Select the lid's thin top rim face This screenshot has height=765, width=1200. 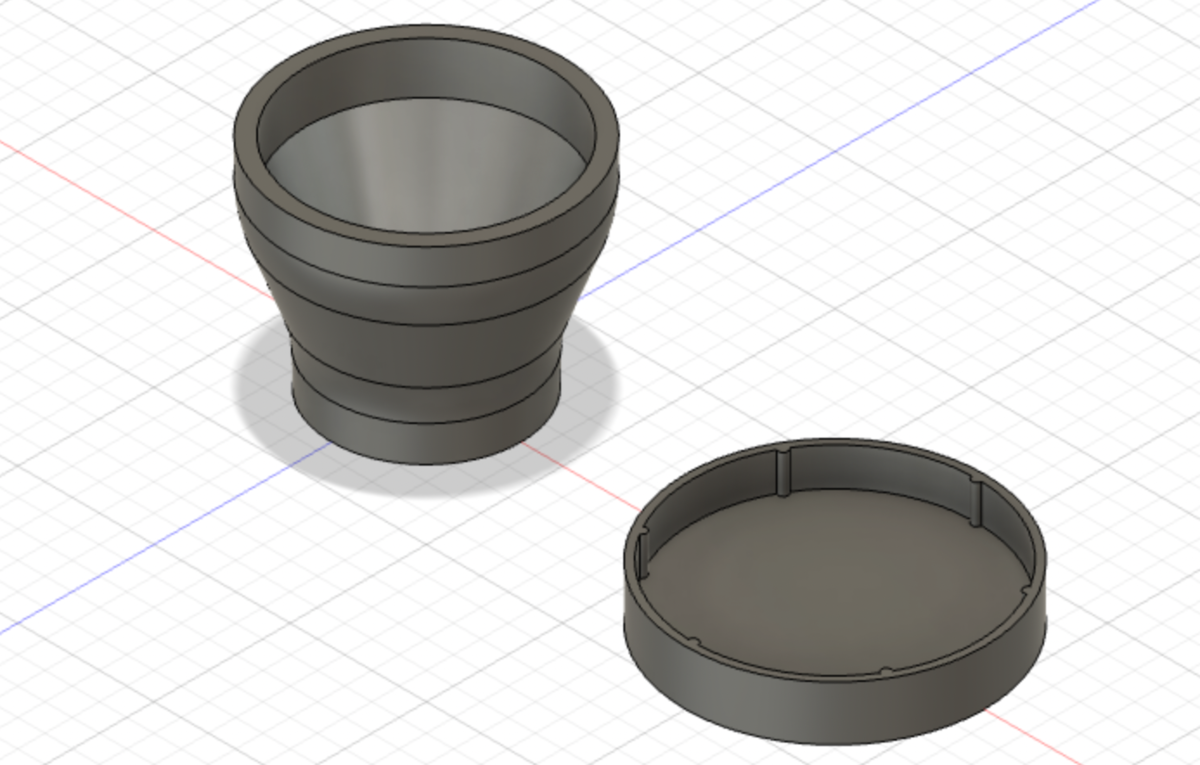tap(833, 679)
